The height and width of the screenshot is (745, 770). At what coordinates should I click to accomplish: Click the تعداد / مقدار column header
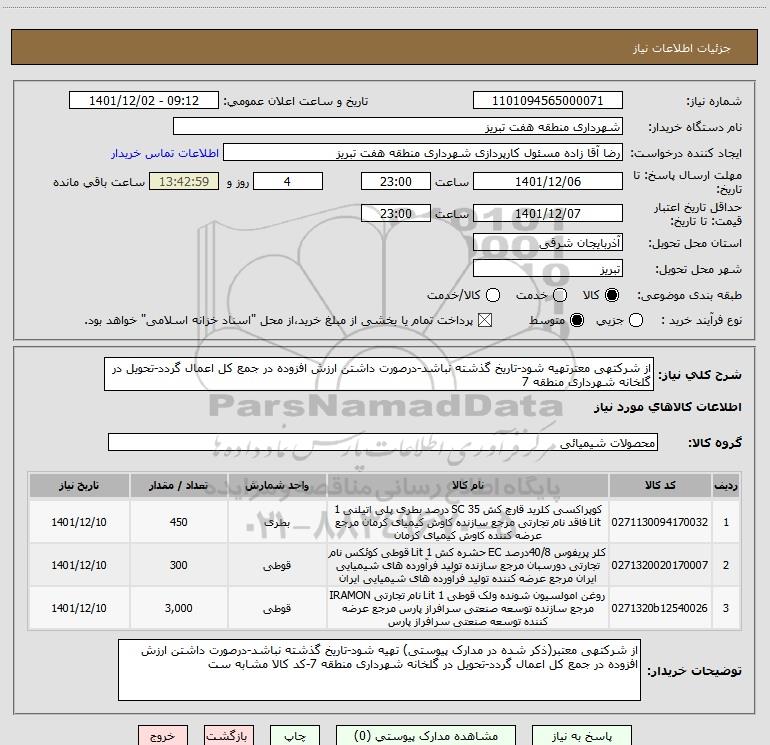[179, 486]
